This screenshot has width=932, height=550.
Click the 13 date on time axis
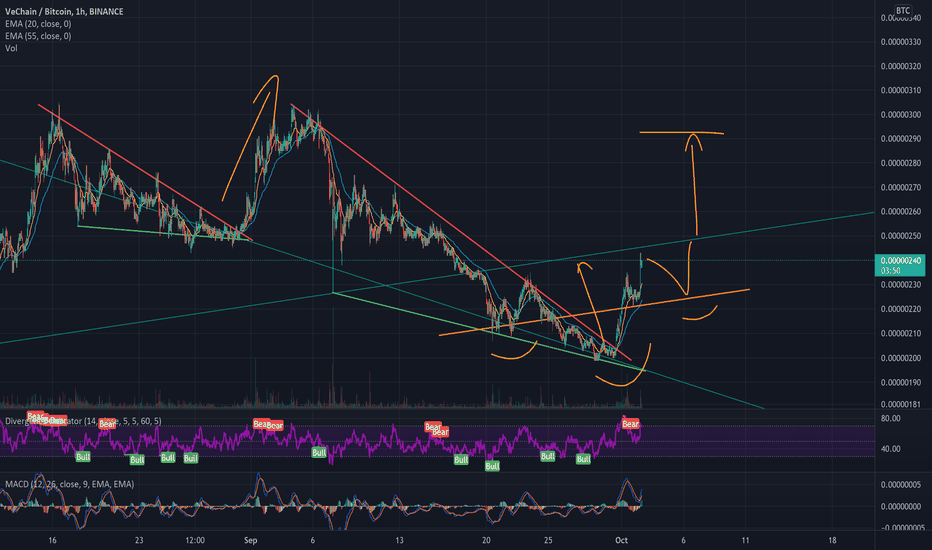399,540
